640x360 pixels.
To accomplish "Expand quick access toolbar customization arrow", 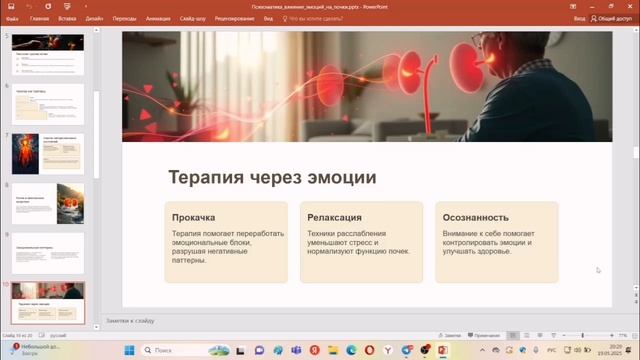I will coord(86,7).
